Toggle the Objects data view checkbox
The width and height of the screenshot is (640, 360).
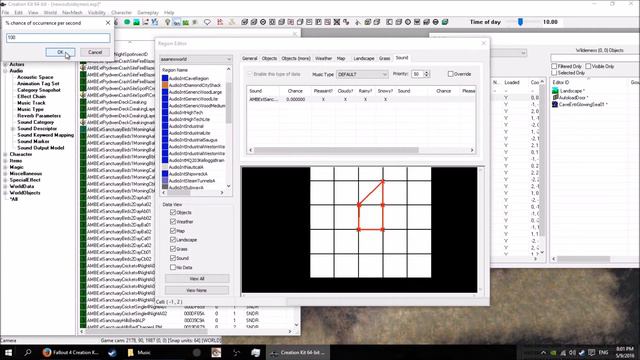(x=173, y=212)
